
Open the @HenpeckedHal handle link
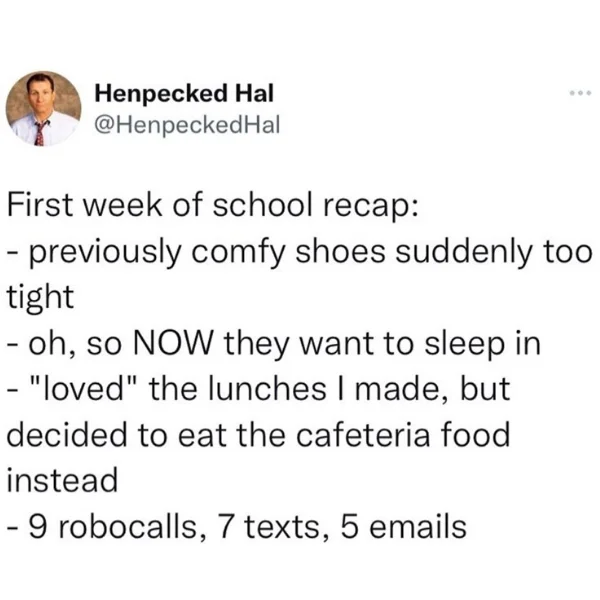[x=187, y=125]
